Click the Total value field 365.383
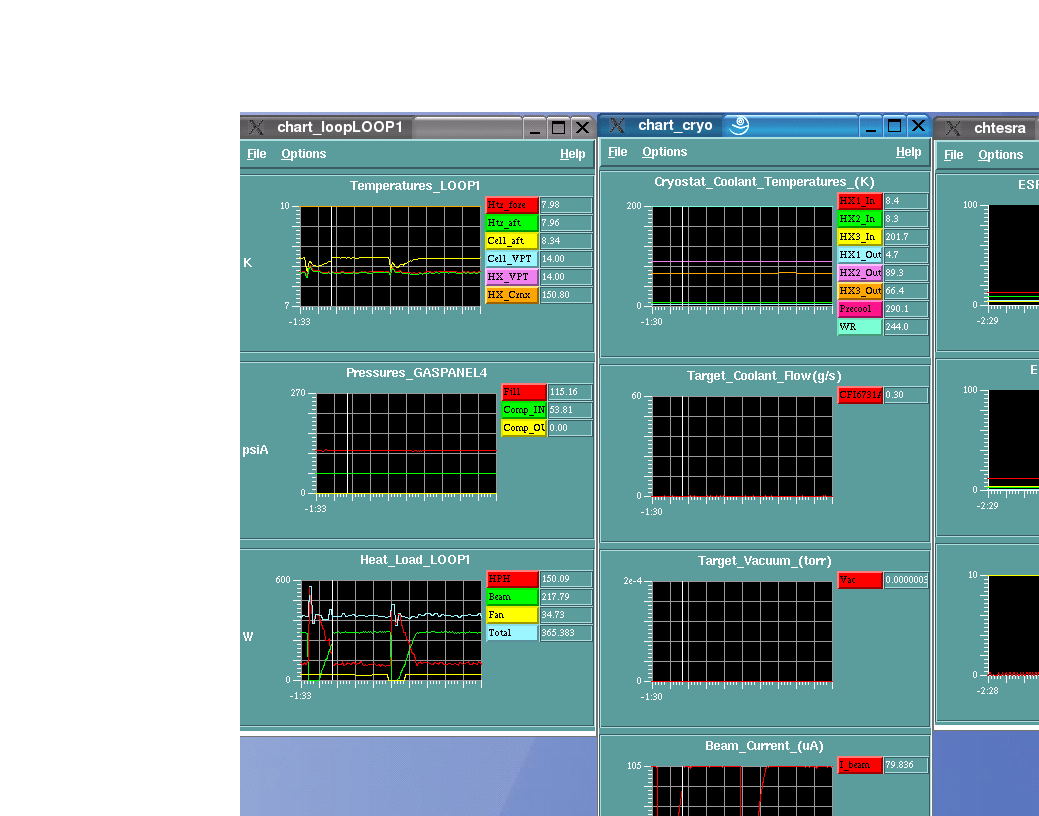This screenshot has height=816, width=1039. click(565, 632)
